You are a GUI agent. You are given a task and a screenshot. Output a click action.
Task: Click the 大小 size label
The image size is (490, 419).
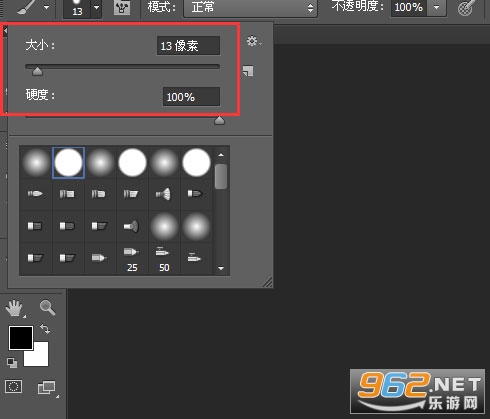(40, 45)
